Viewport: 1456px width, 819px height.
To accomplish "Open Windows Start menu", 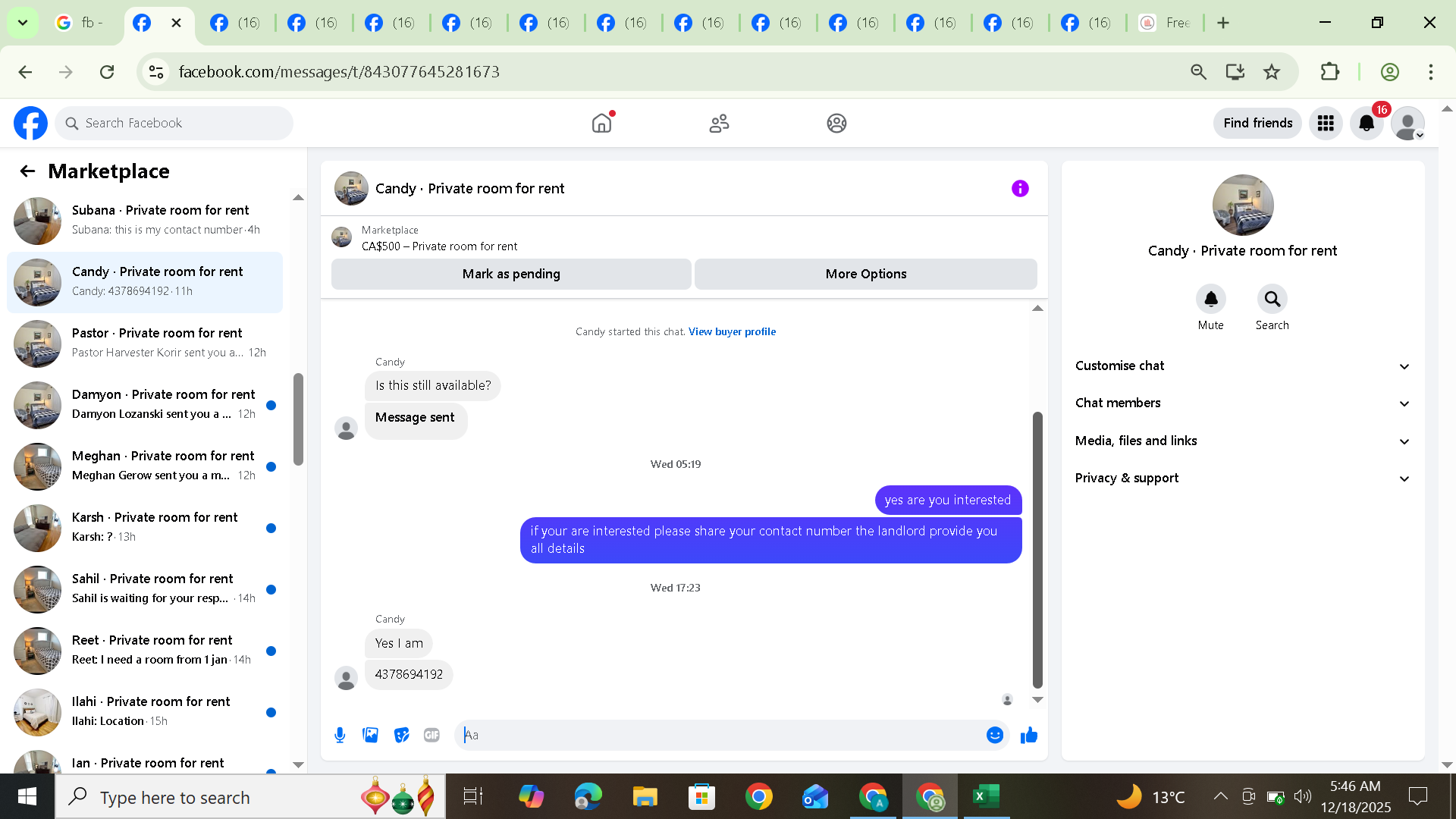I will pos(27,796).
